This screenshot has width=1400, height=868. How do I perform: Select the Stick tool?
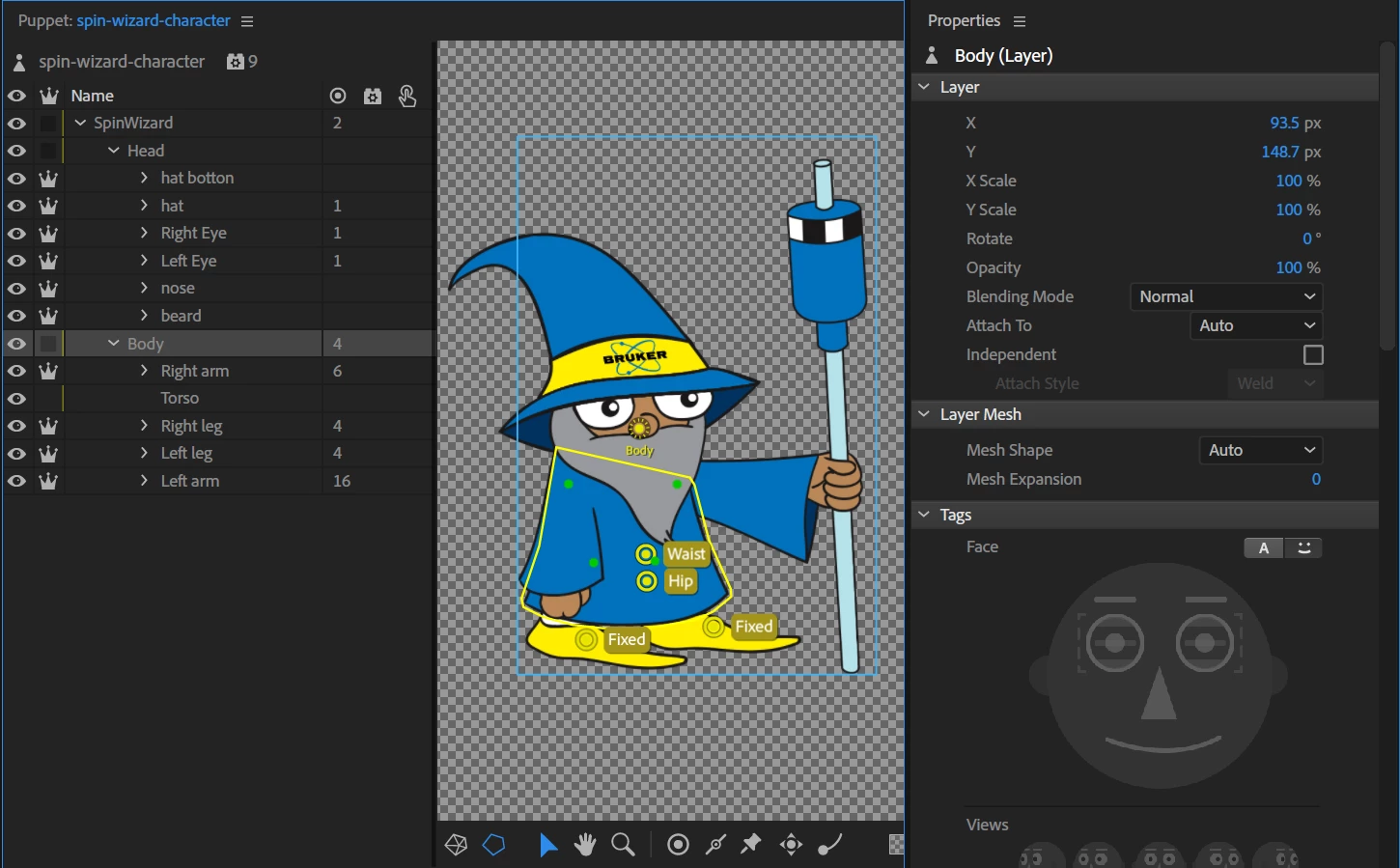pos(715,845)
